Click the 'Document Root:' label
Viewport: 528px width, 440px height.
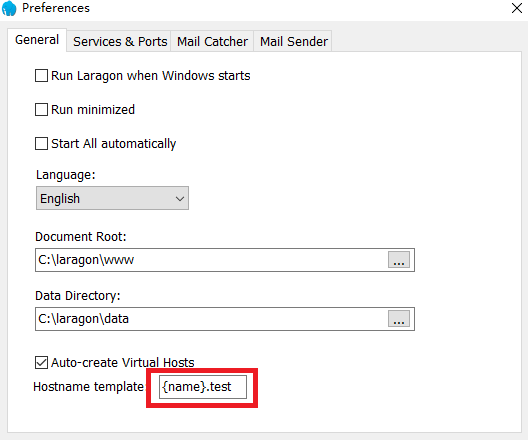pyautogui.click(x=81, y=237)
